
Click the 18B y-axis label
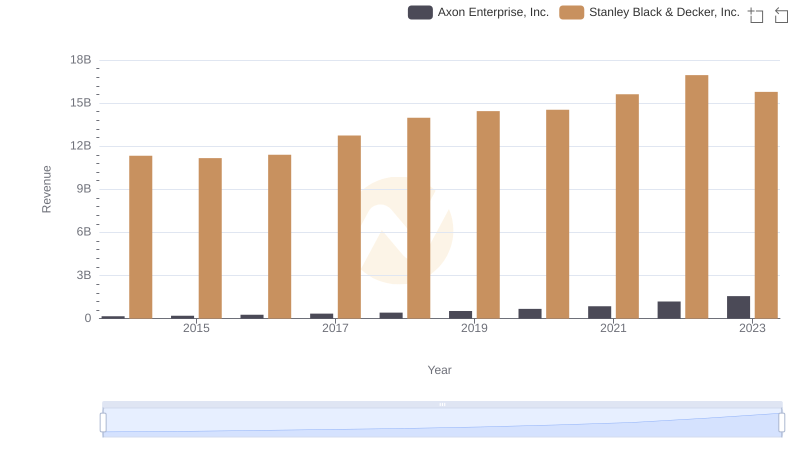81,60
